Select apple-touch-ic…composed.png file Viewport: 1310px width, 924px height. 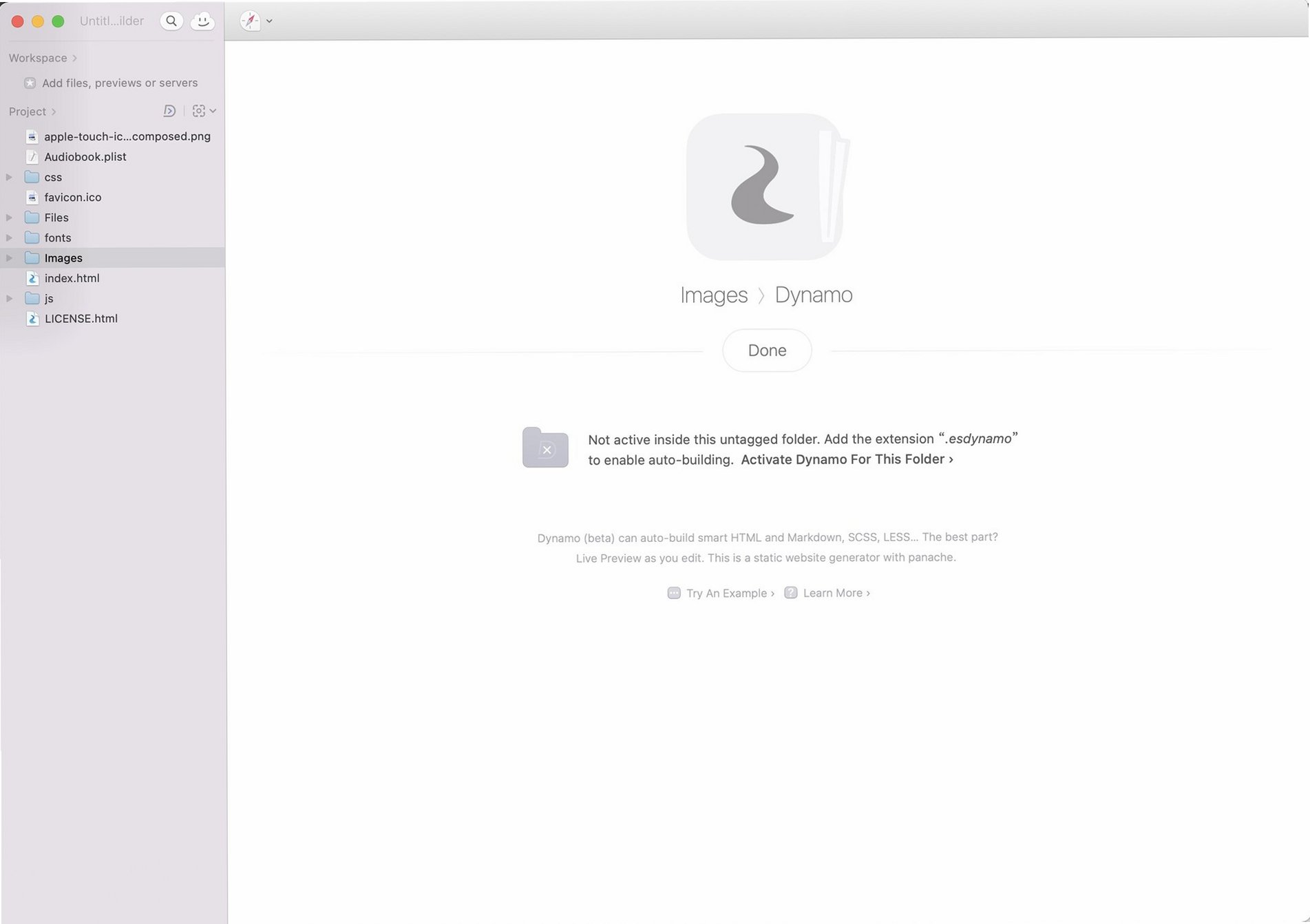127,136
